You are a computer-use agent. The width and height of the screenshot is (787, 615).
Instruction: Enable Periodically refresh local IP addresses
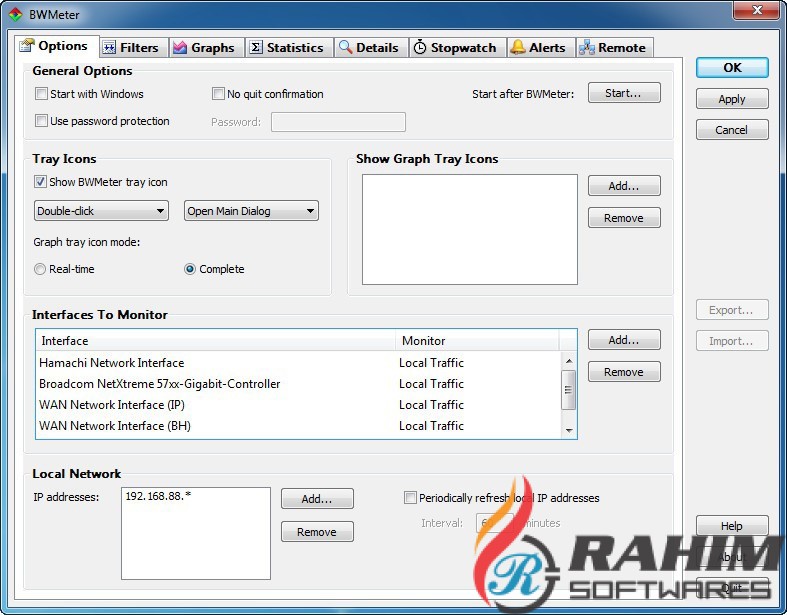[x=410, y=498]
